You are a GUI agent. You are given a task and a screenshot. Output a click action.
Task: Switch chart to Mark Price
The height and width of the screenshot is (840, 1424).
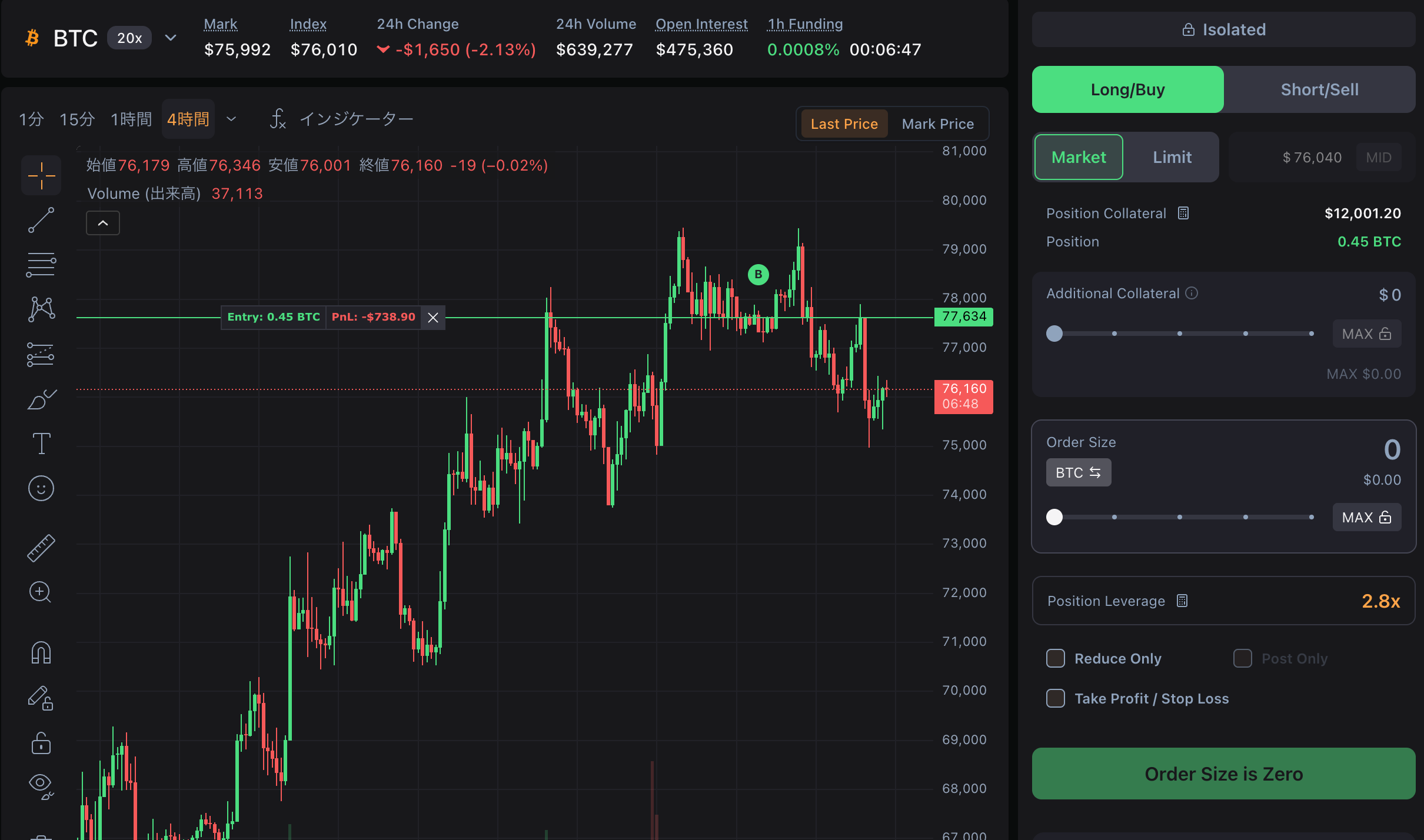tap(937, 124)
